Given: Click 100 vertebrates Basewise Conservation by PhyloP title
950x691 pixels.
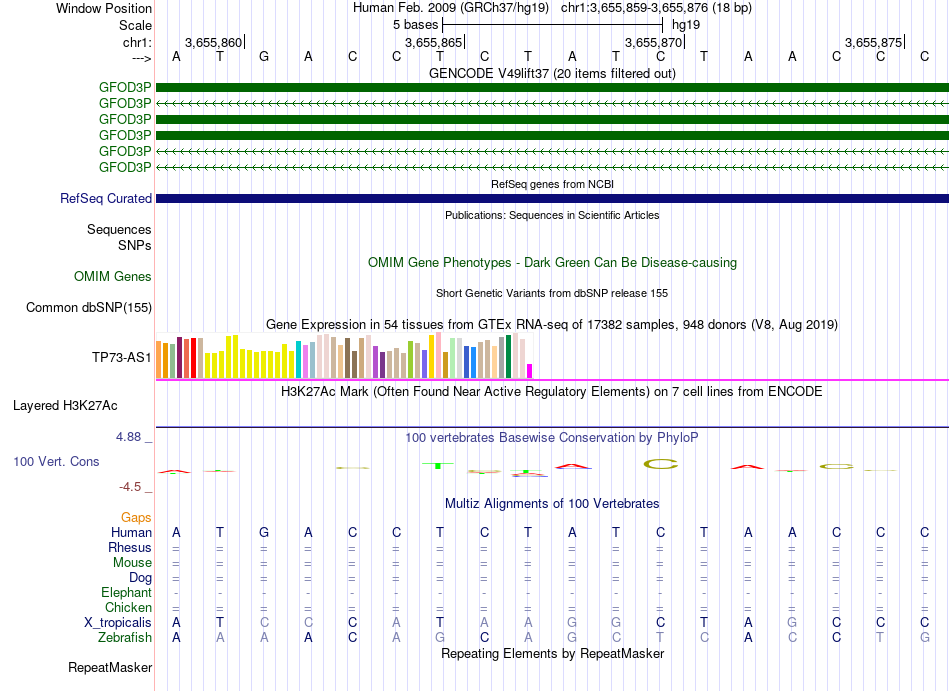Looking at the screenshot, I should (x=552, y=438).
